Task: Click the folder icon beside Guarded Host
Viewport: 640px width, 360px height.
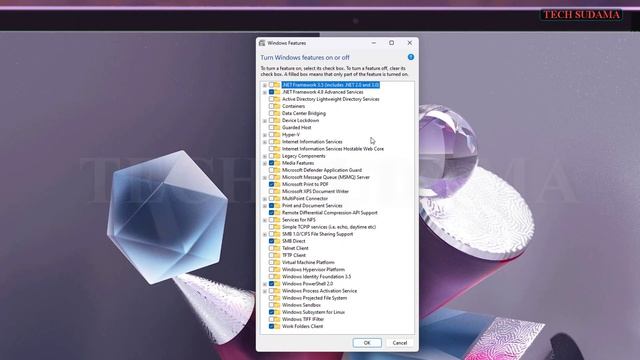Action: 277,127
